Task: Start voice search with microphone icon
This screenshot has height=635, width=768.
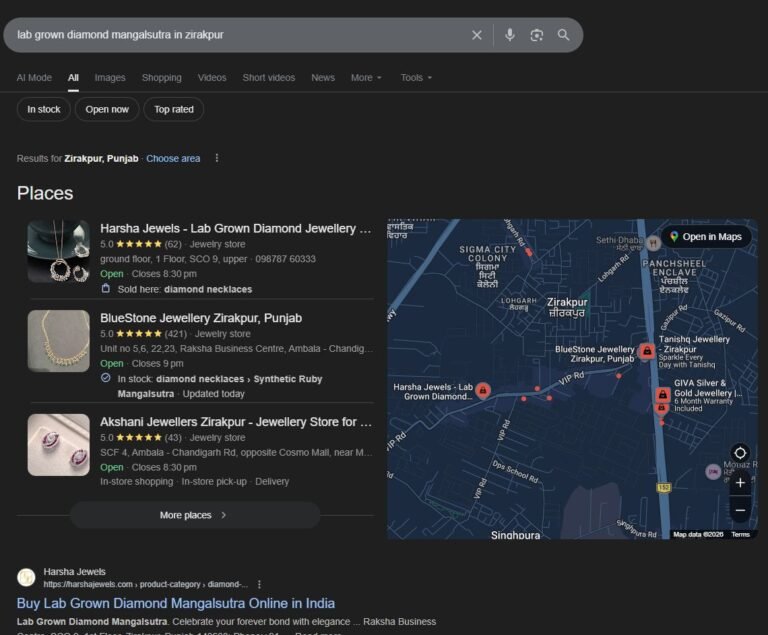Action: click(x=509, y=35)
